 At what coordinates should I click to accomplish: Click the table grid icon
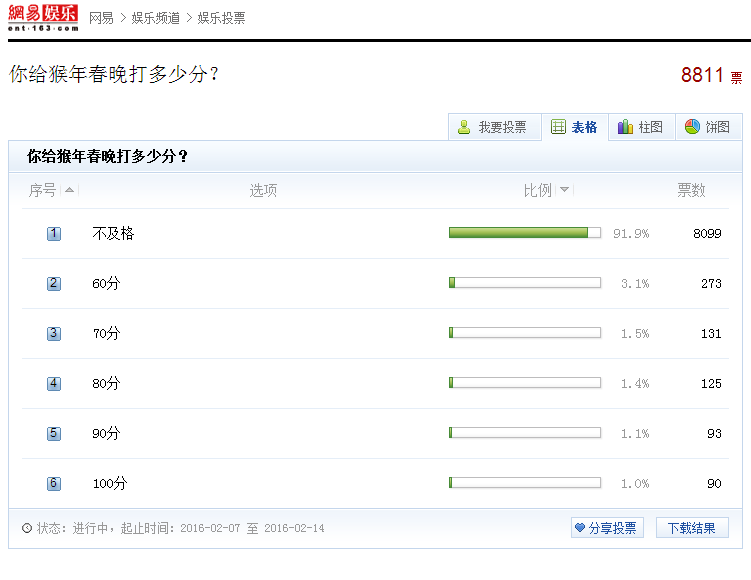tap(559, 127)
